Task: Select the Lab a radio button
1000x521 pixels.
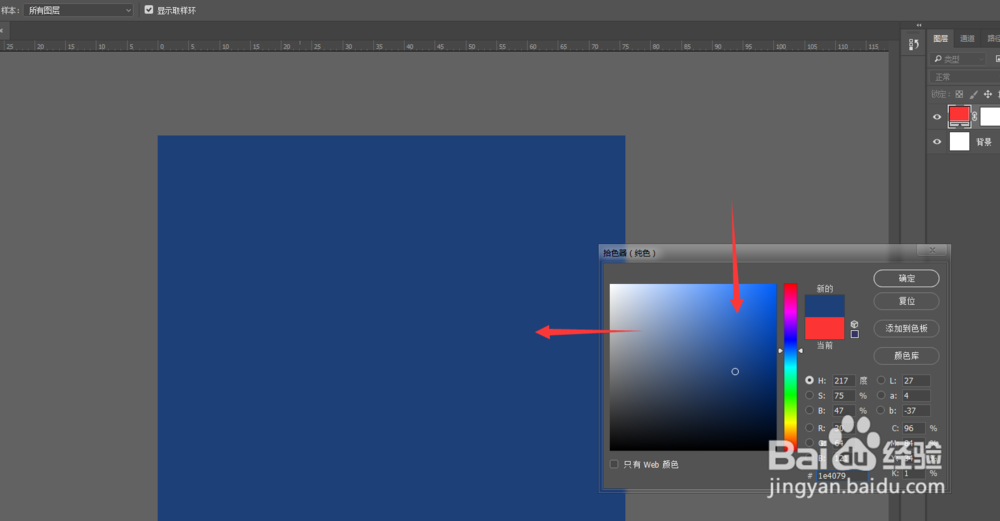Action: click(x=881, y=395)
